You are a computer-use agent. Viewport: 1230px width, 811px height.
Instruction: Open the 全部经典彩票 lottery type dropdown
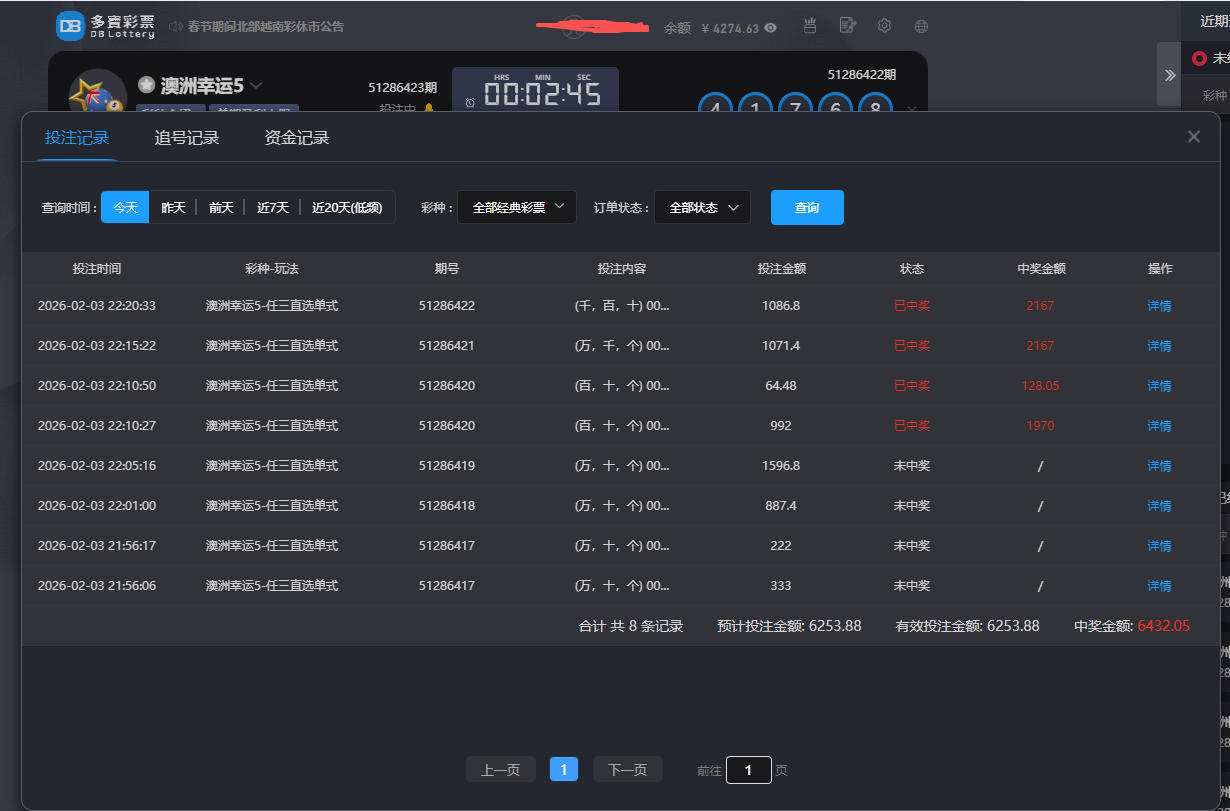pyautogui.click(x=517, y=208)
